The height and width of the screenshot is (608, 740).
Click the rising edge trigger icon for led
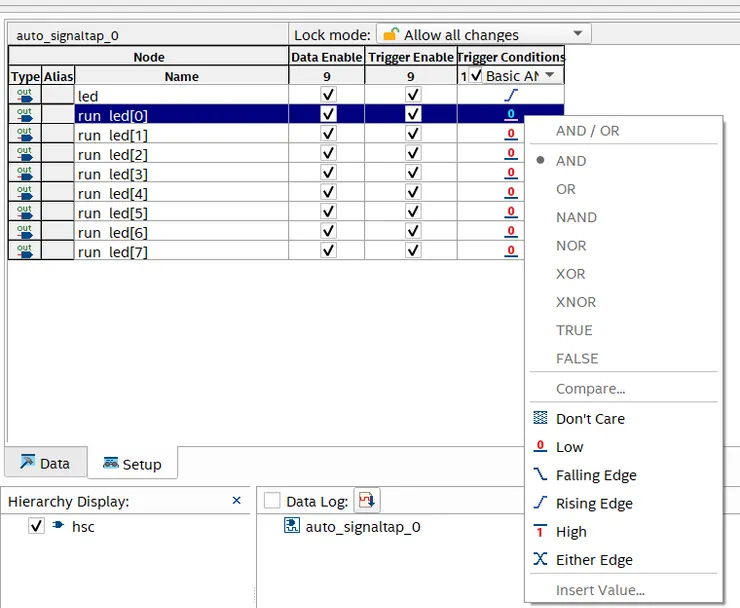pyautogui.click(x=511, y=95)
